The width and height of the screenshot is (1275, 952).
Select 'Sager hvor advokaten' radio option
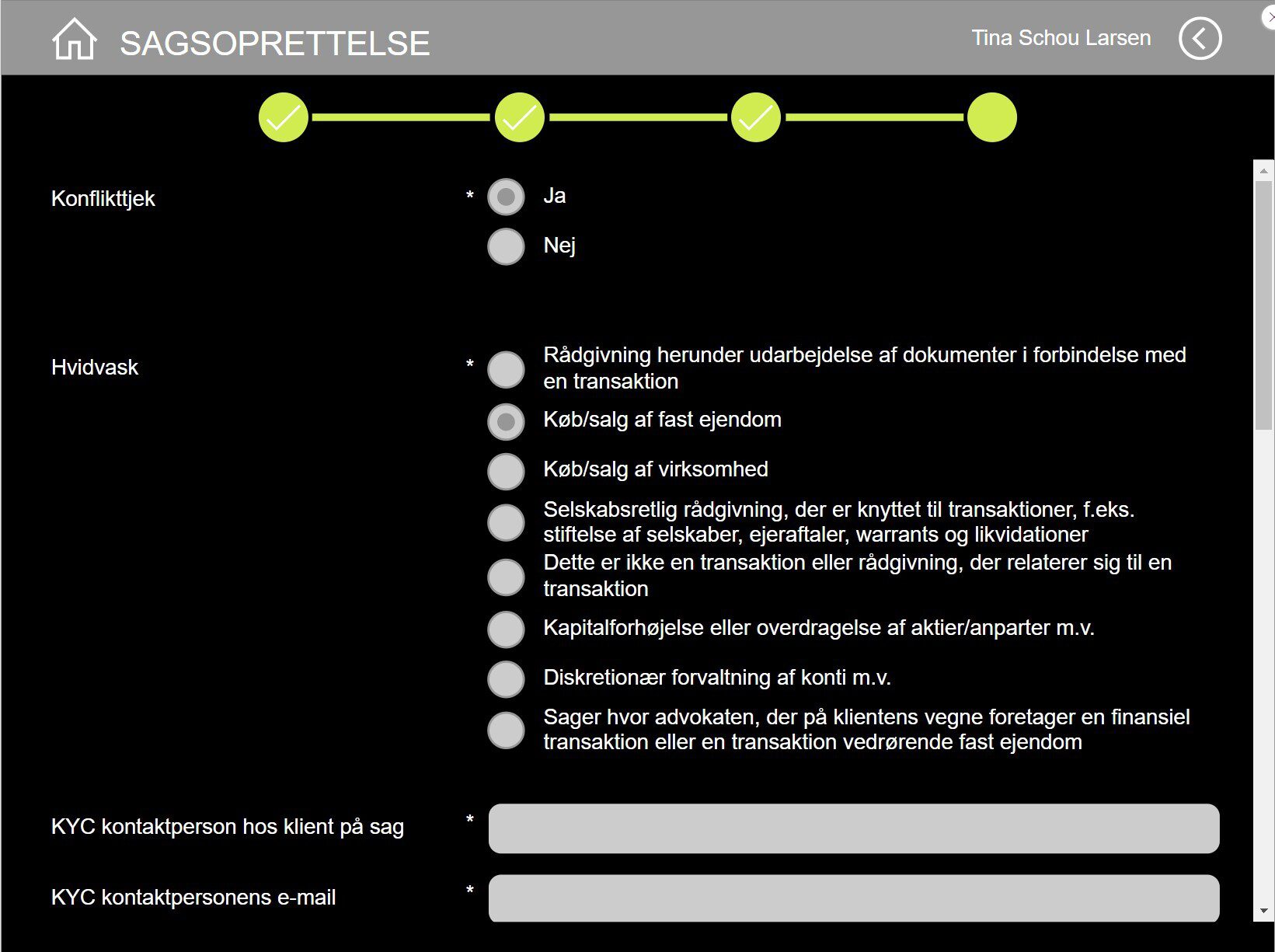pos(506,730)
